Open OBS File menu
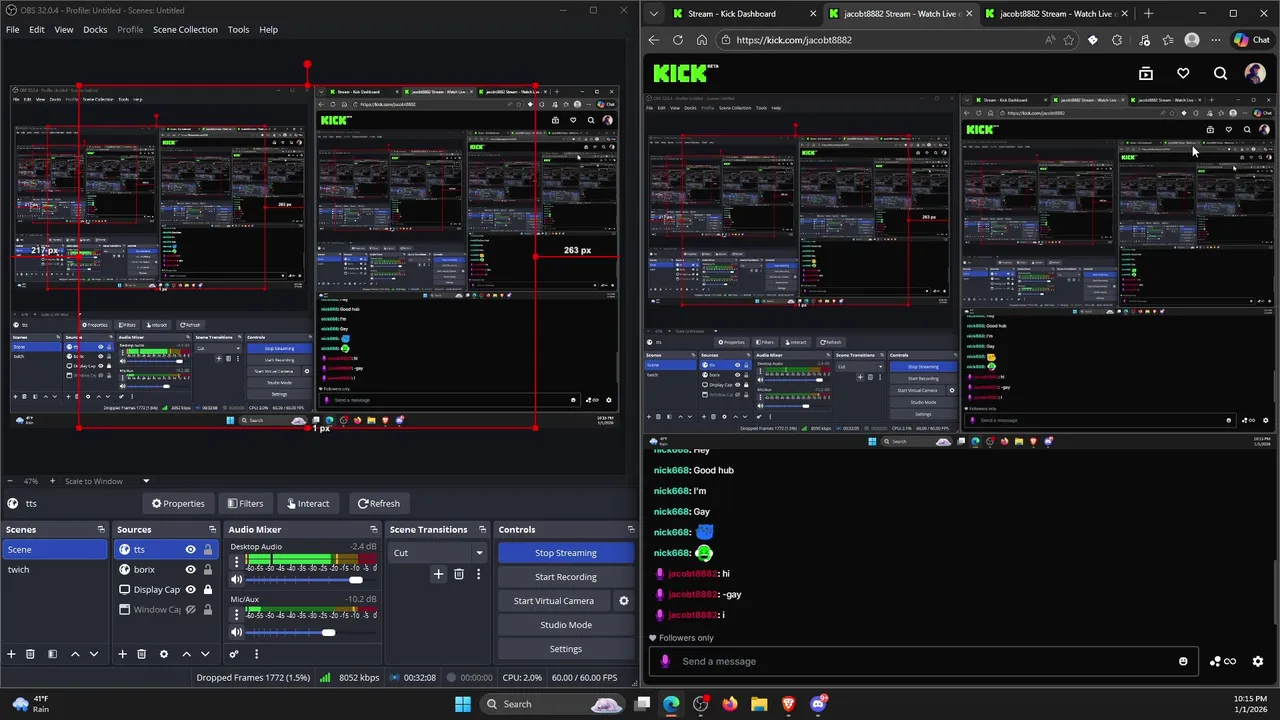1280x720 pixels. coord(12,29)
